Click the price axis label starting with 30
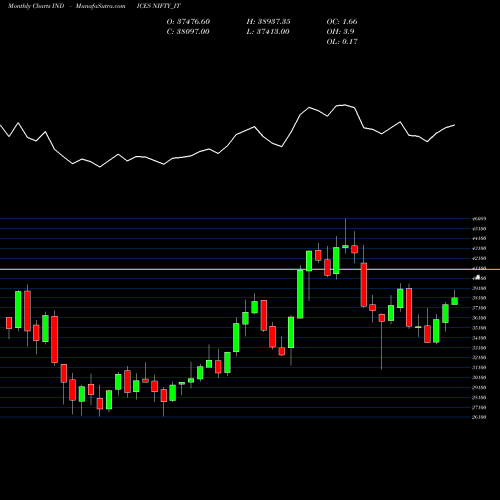Screen dimensions: 500x500 click(479, 377)
